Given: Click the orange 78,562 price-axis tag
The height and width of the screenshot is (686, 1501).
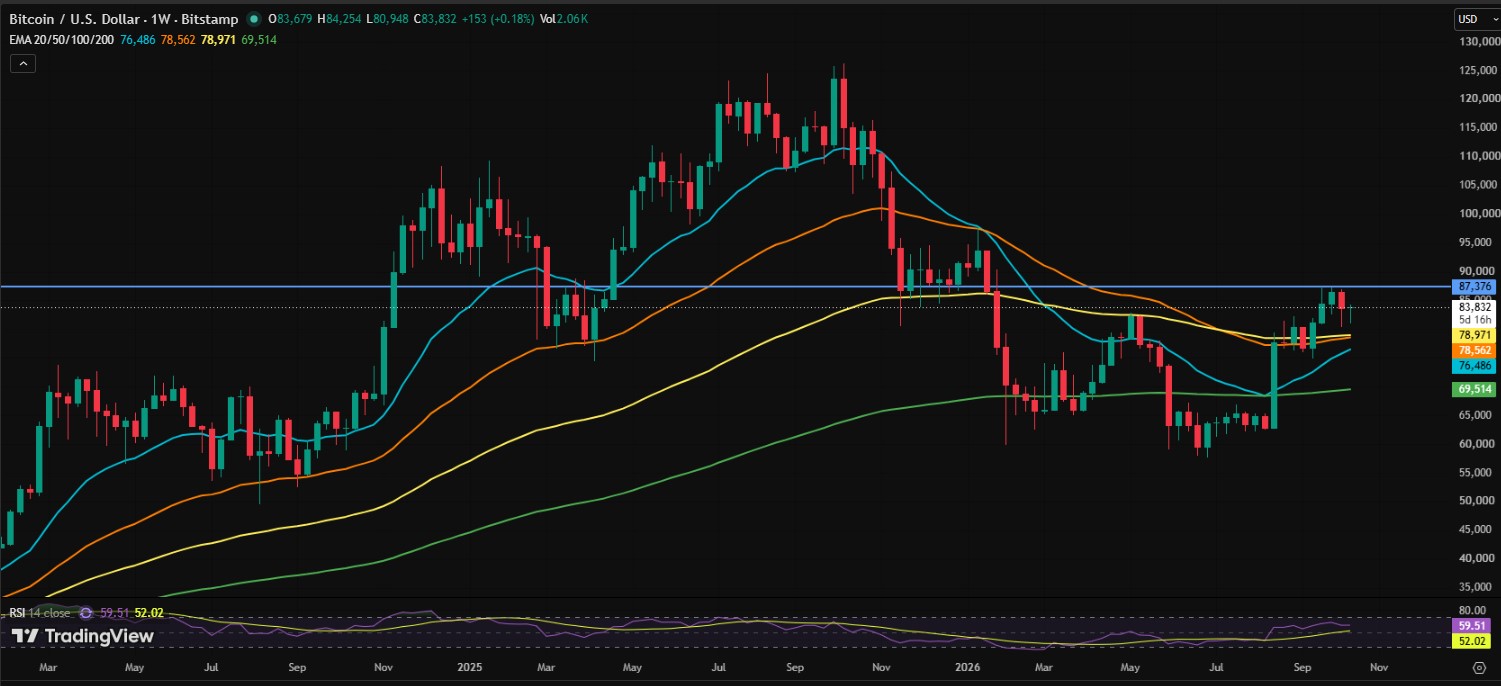Looking at the screenshot, I should coord(1475,351).
